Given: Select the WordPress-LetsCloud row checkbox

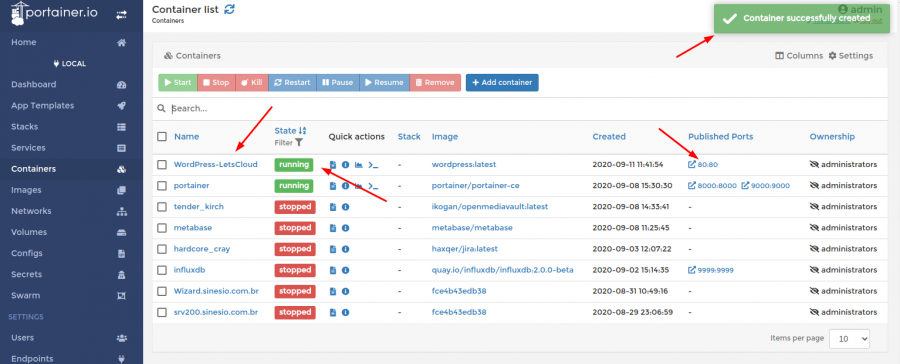Looking at the screenshot, I should point(162,165).
